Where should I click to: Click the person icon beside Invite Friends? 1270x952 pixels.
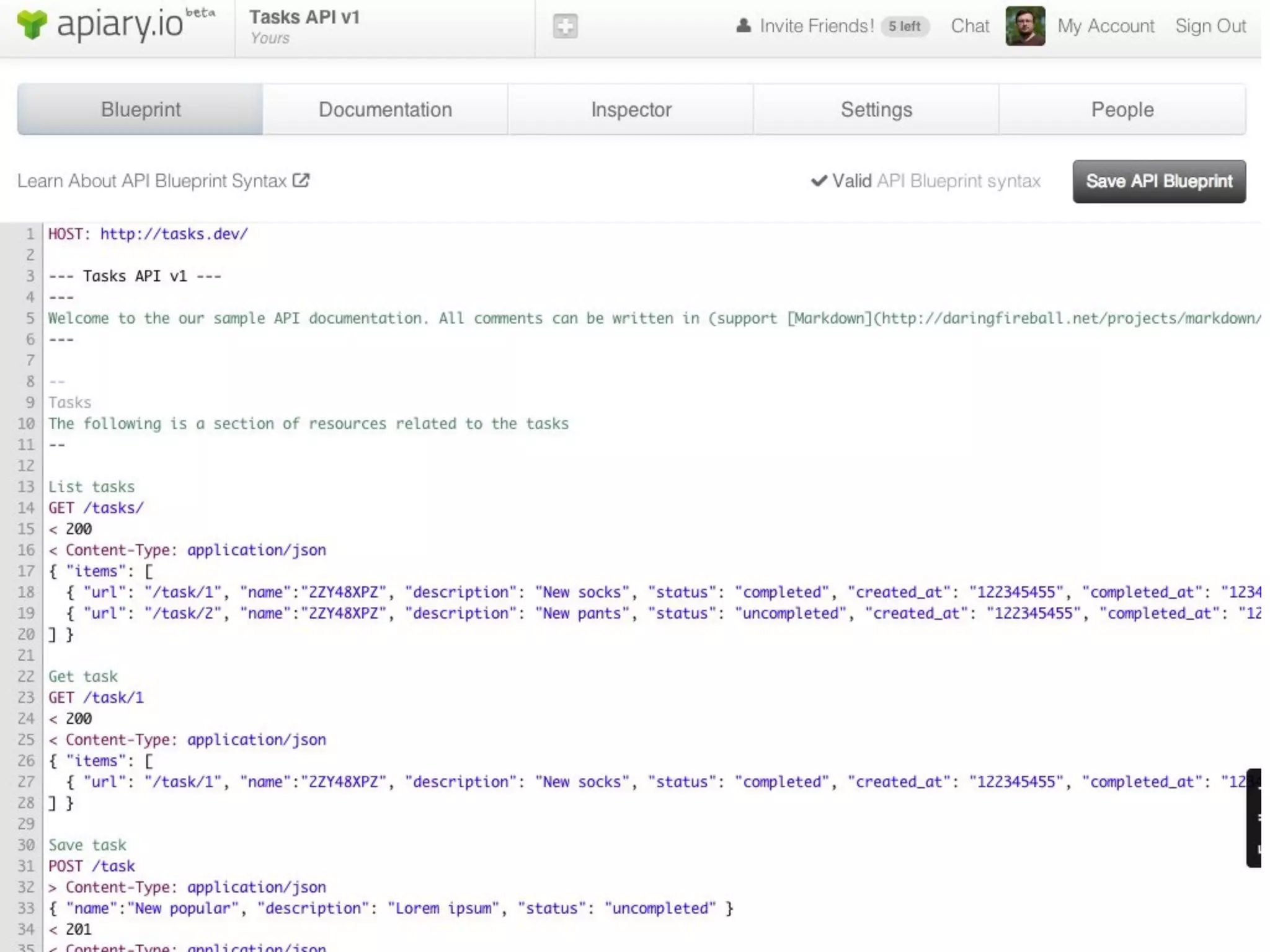click(x=743, y=26)
